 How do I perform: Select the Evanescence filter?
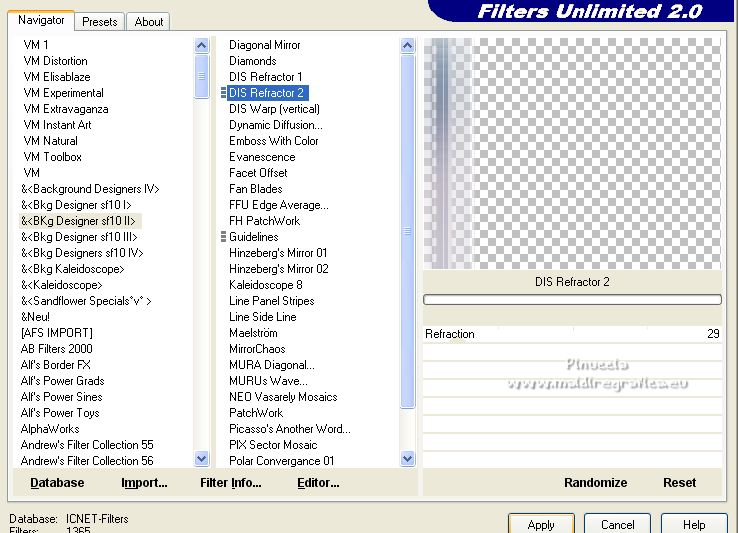(x=262, y=157)
